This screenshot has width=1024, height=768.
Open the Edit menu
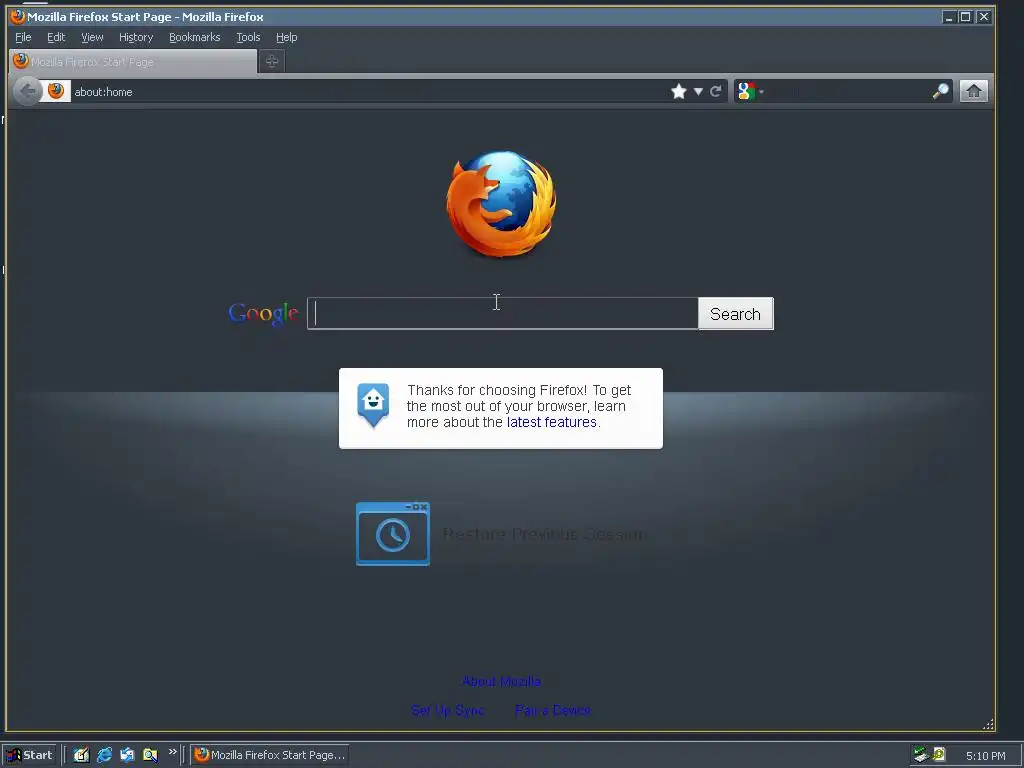(x=56, y=37)
